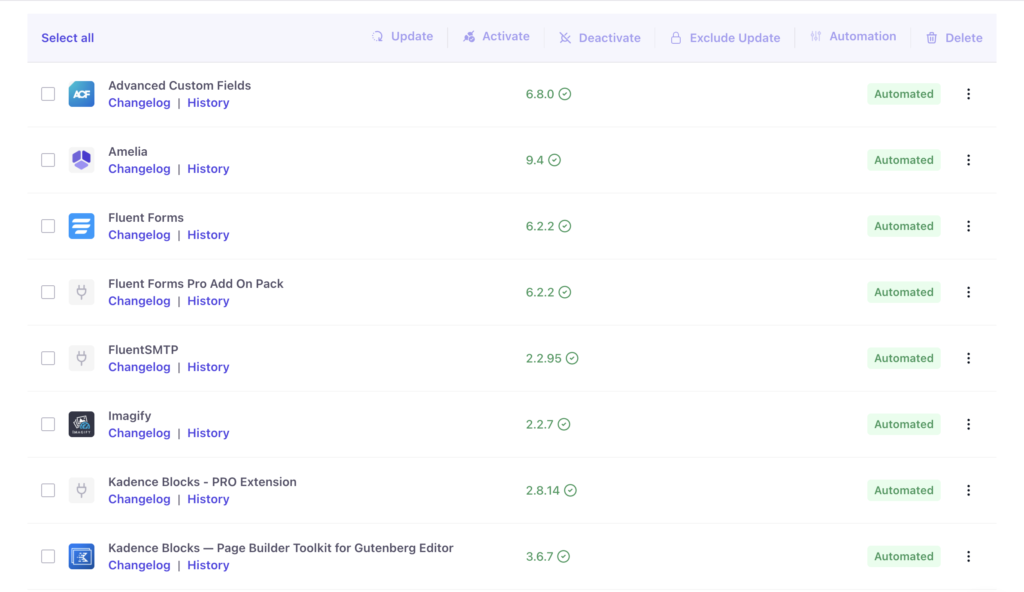Screen dimensions: 1024x592
Task: Open three-dot menu for Fluent Forms Pro Add On Pack
Action: pyautogui.click(x=968, y=292)
